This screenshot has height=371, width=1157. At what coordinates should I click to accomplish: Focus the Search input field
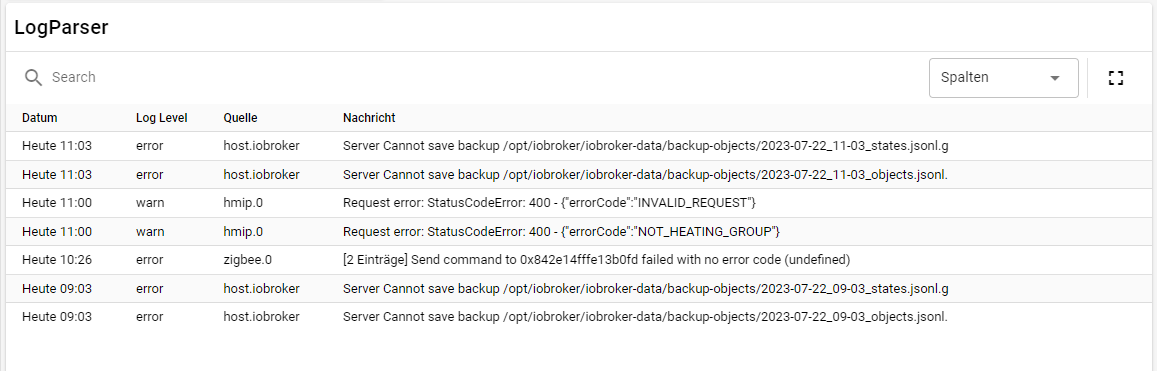click(480, 77)
